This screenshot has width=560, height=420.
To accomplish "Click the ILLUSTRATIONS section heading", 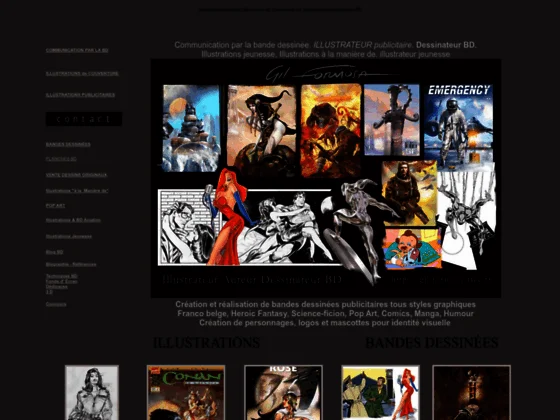I will [206, 343].
